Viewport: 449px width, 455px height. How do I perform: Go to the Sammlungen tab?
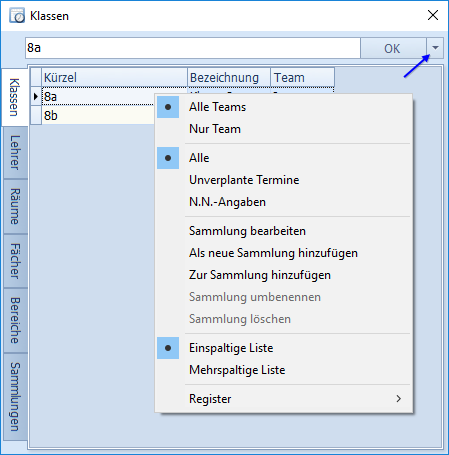point(15,397)
